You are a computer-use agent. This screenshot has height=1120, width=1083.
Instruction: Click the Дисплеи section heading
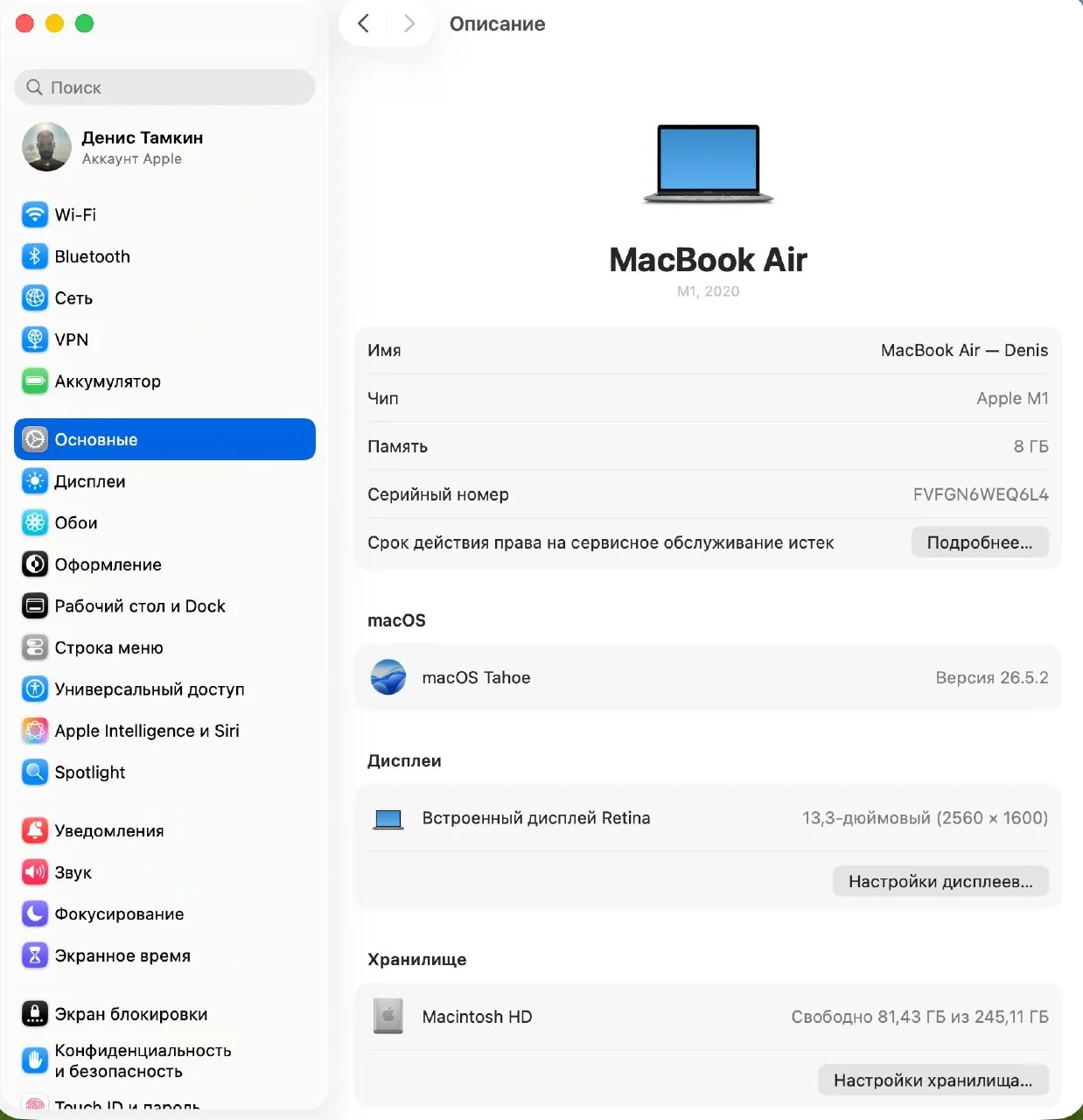coord(404,760)
